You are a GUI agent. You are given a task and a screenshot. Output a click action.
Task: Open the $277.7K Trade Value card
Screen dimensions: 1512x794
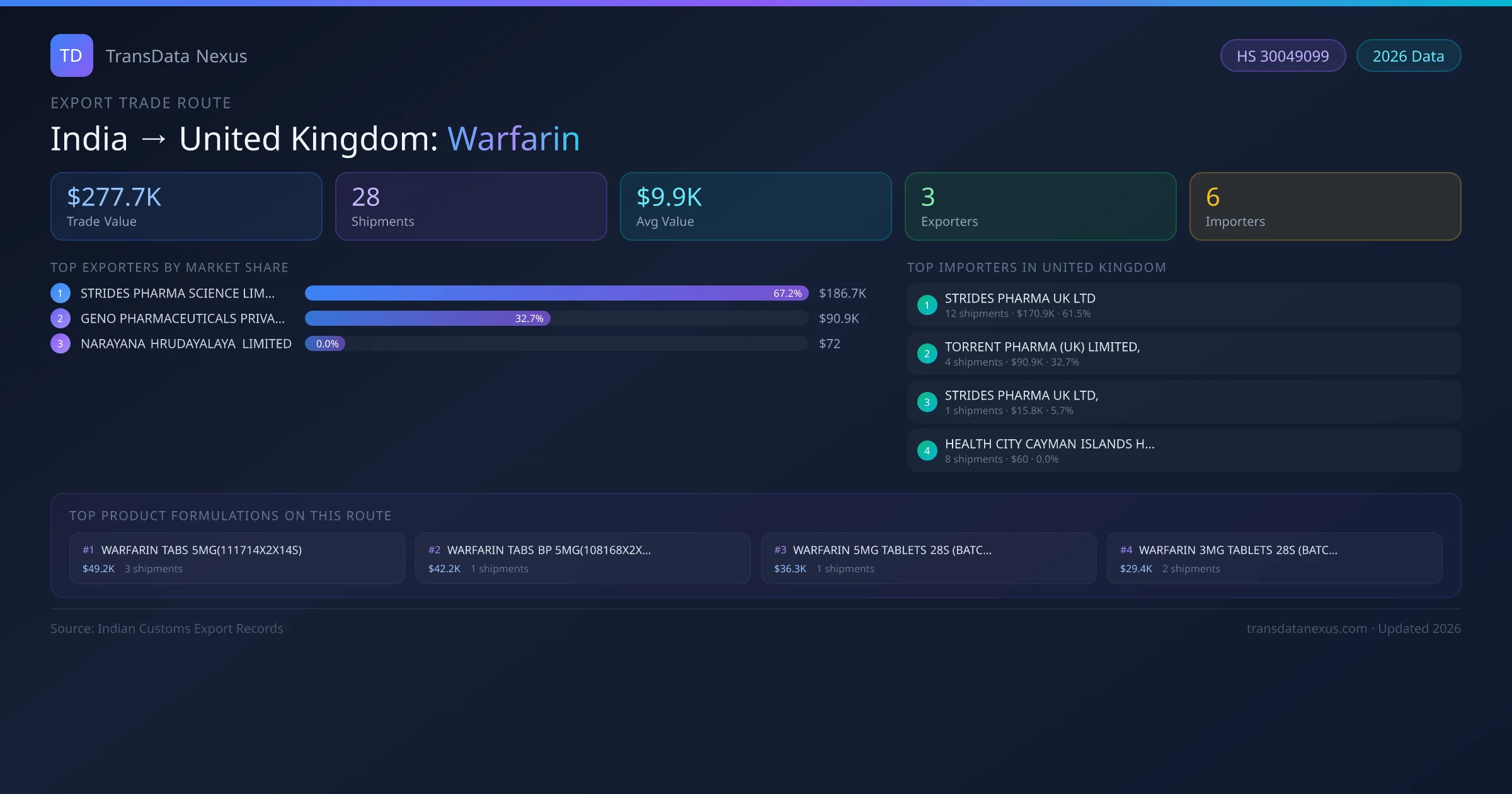point(186,207)
